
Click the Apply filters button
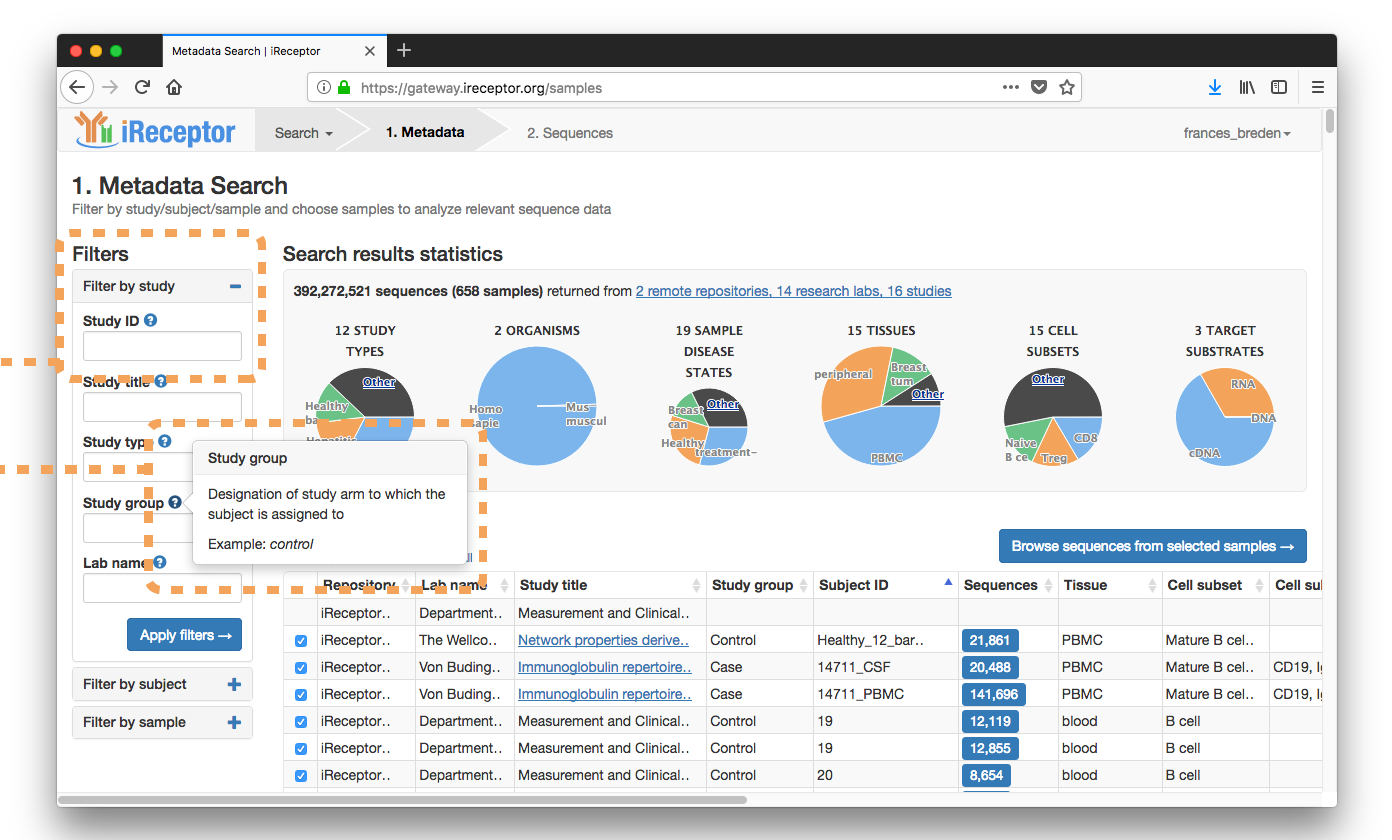pyautogui.click(x=184, y=635)
